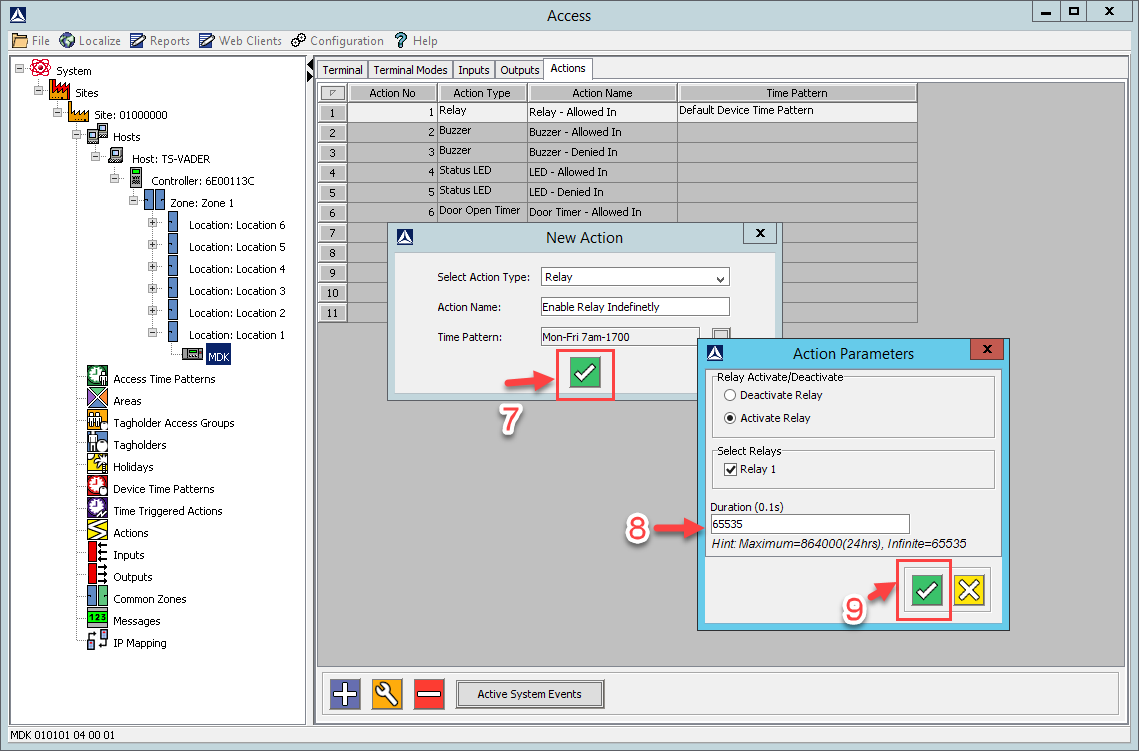The width and height of the screenshot is (1139, 751).
Task: Click the Delete (minus) action button
Action: pos(429,694)
